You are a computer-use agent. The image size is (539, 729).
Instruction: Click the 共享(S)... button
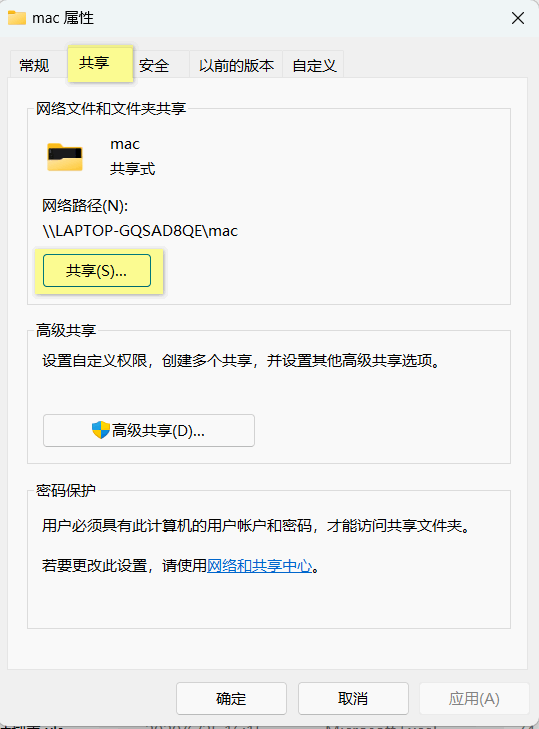(97, 271)
